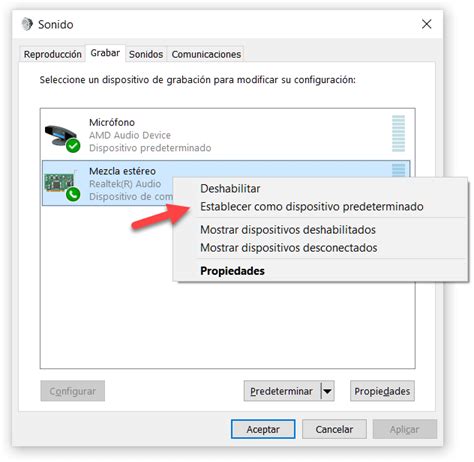
Task: Click the Mezcla estéreo level meter
Action: coord(398,170)
